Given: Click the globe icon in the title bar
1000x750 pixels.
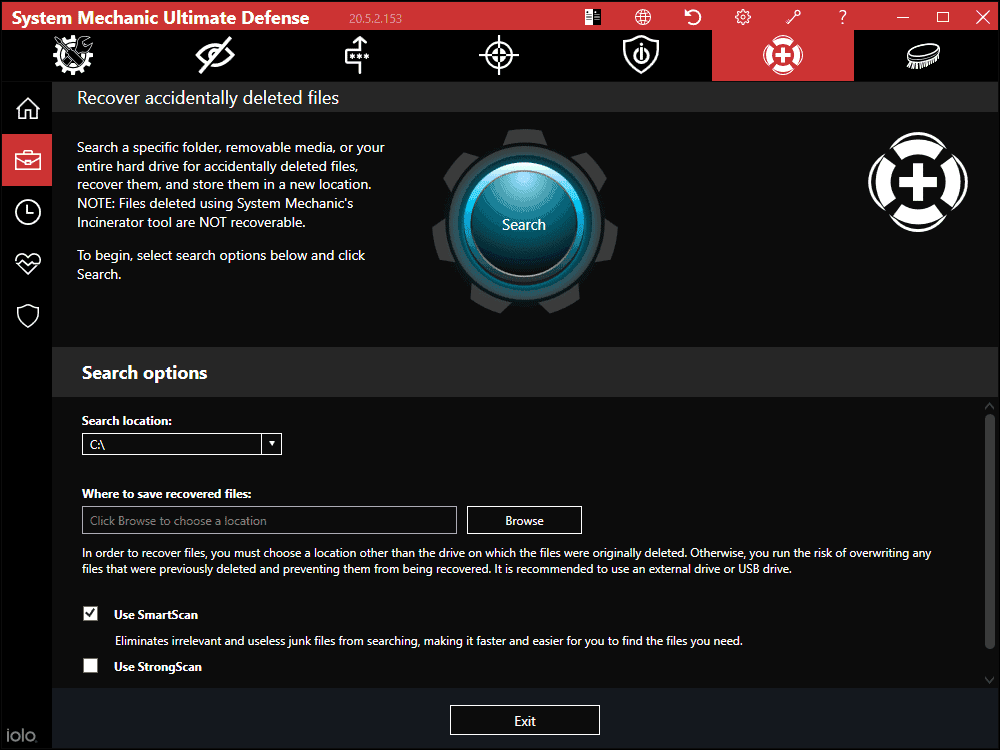Looking at the screenshot, I should (642, 16).
